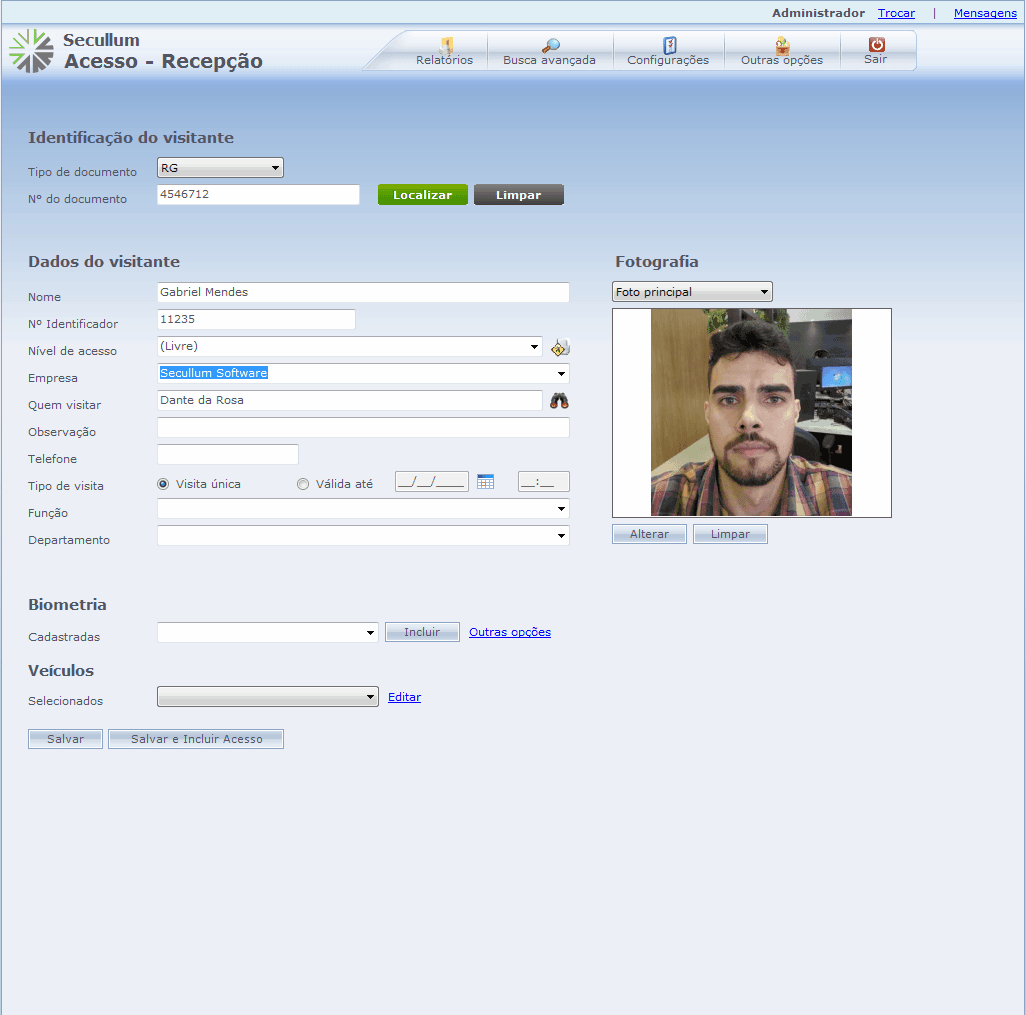Image resolution: width=1026 pixels, height=1015 pixels.
Task: Click the Mensagens link at top
Action: pyautogui.click(x=985, y=13)
